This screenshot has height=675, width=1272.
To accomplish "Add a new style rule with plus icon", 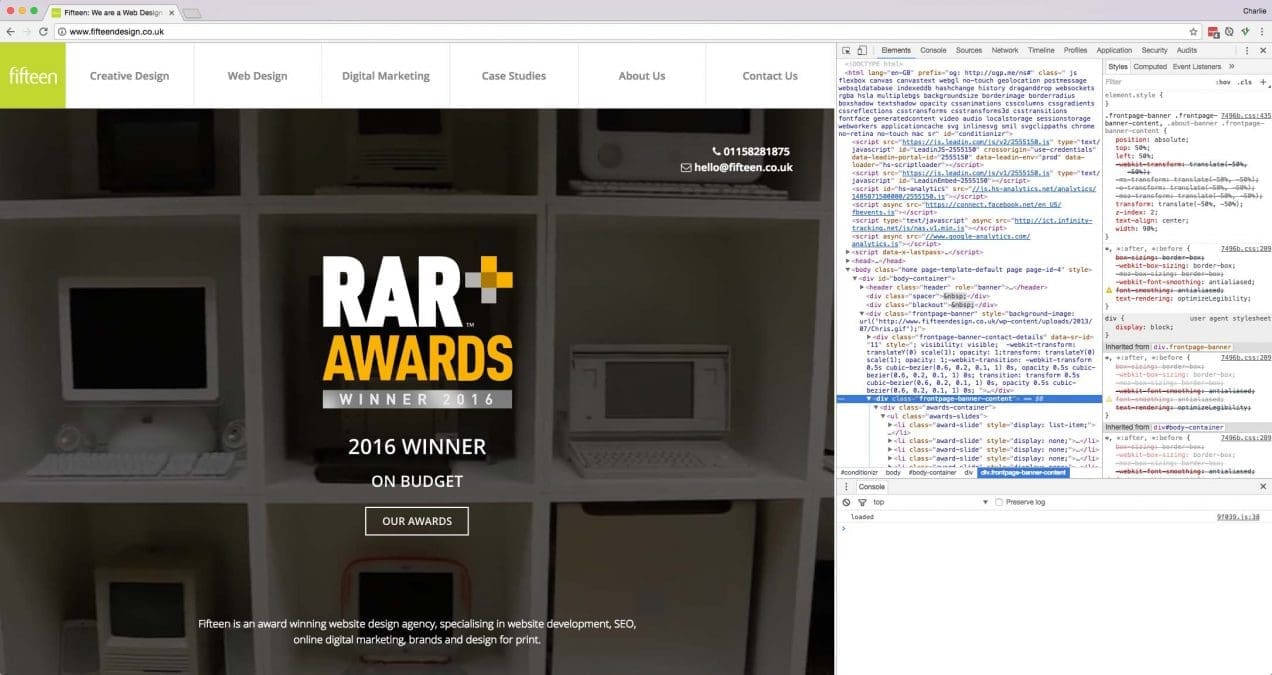I will pos(1265,82).
